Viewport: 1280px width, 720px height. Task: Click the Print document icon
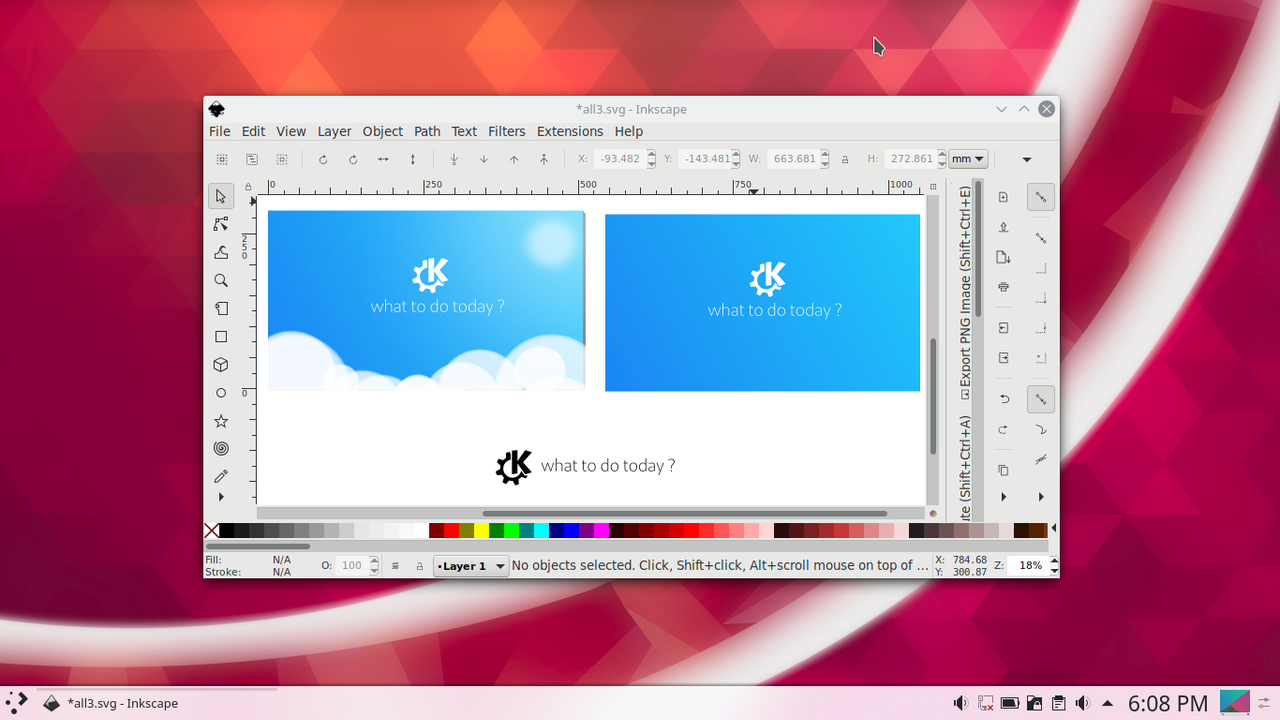1004,287
